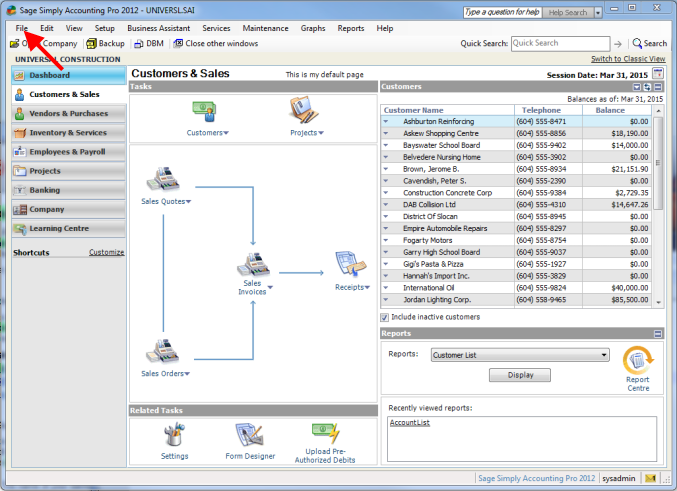Viewport: 677px width, 491px height.
Task: Open the Reports Customer List dropdown
Action: tap(520, 355)
